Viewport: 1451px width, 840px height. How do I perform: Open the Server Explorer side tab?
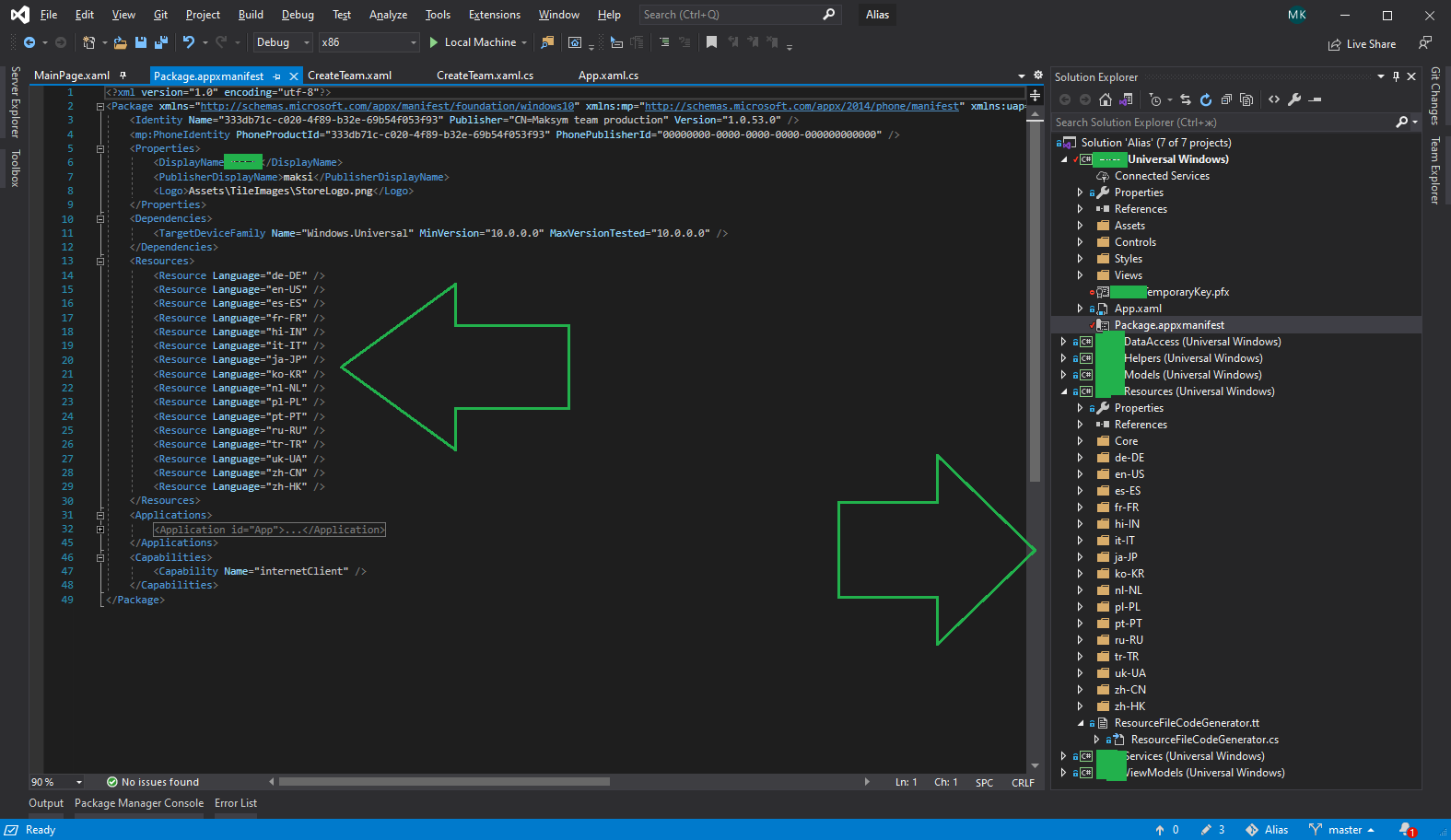pyautogui.click(x=15, y=102)
